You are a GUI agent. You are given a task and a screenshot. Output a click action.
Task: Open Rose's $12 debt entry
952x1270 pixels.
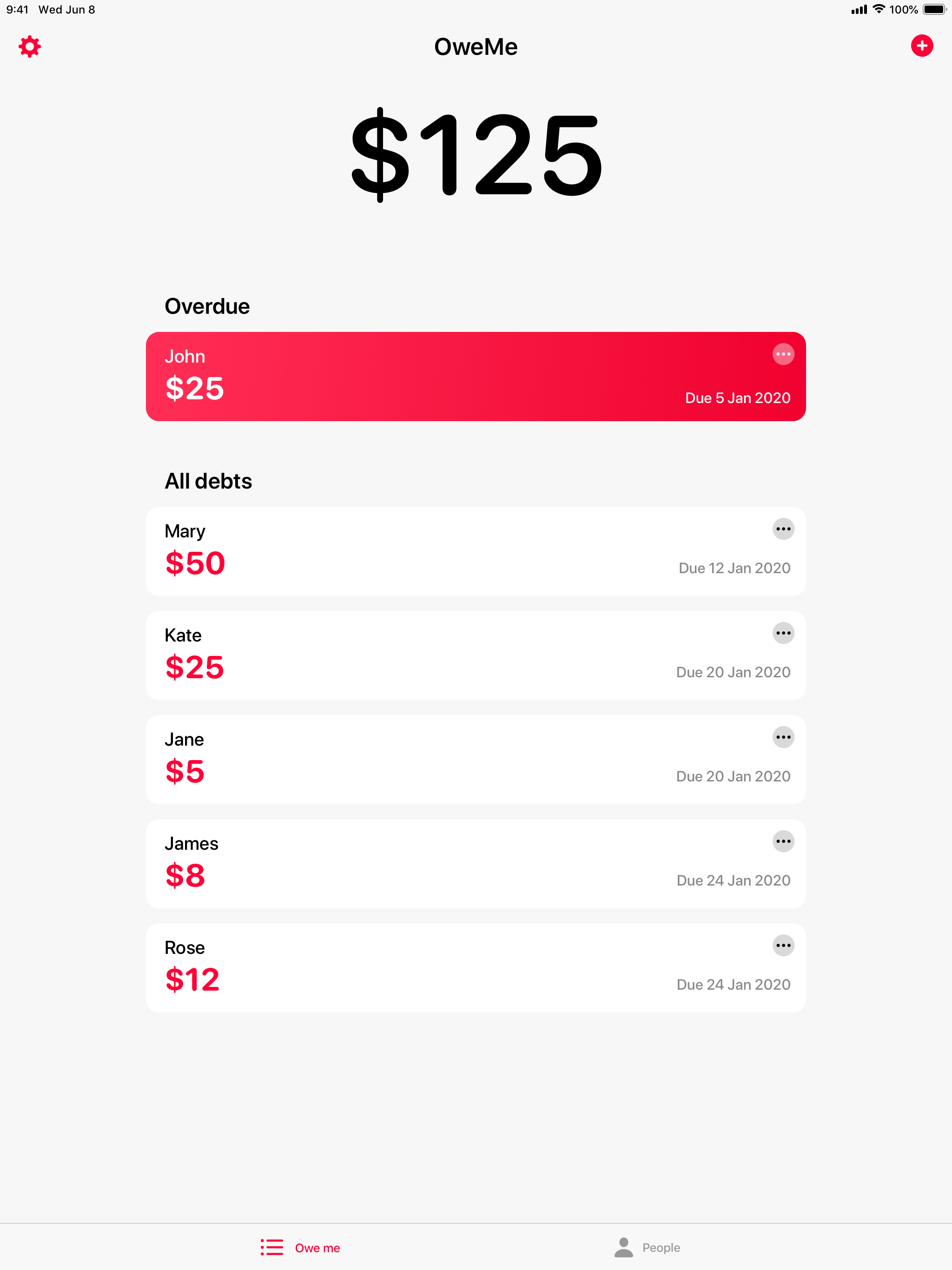[476, 967]
